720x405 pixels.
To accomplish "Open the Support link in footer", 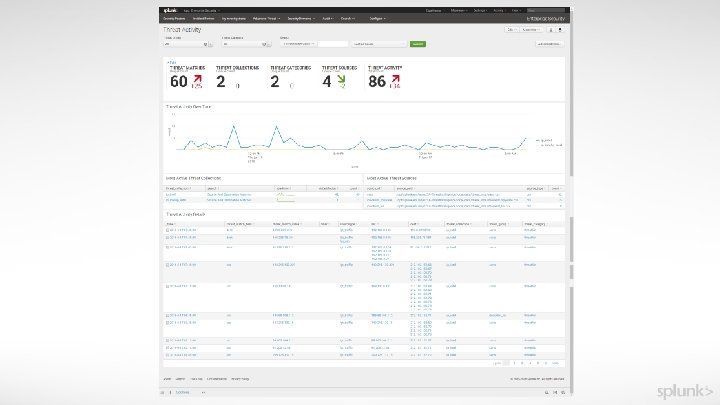I will (180, 379).
